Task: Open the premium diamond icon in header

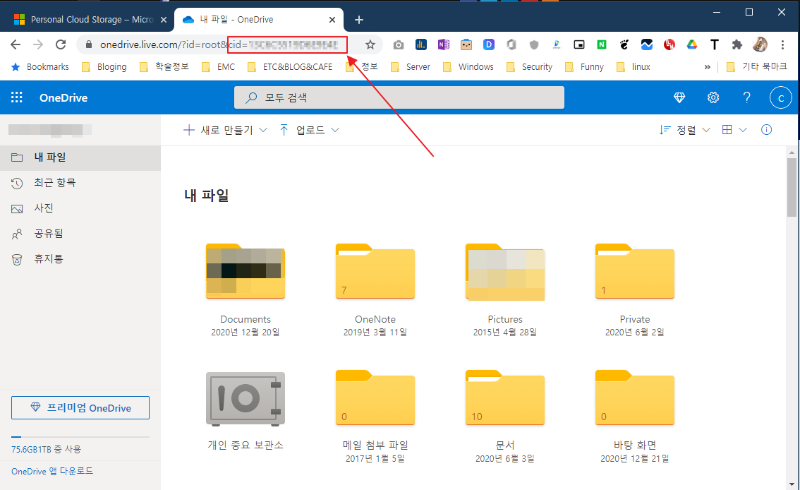Action: pyautogui.click(x=679, y=97)
